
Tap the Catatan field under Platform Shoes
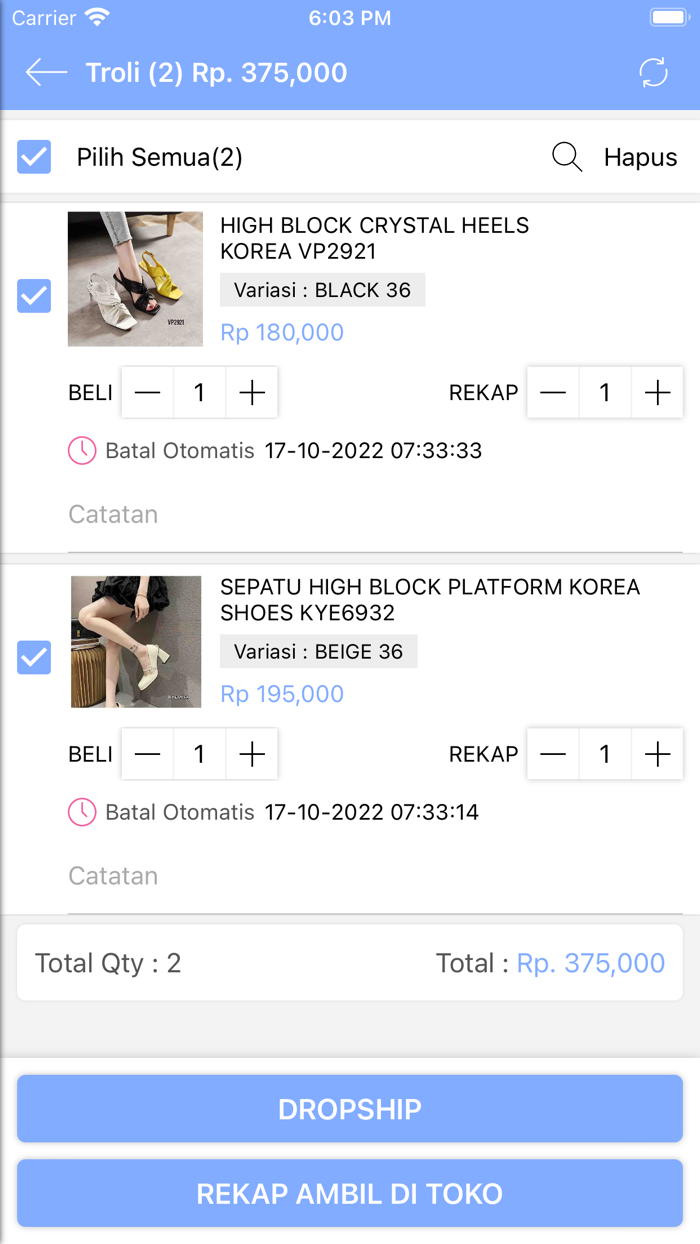tap(375, 876)
